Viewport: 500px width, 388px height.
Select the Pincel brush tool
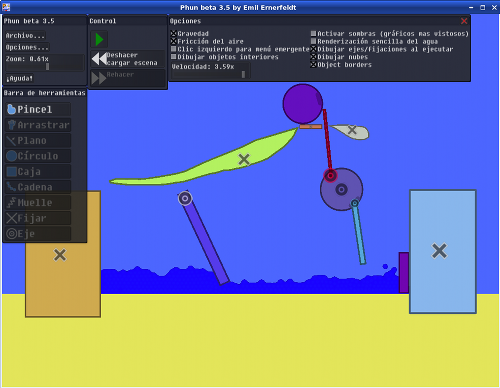(x=38, y=109)
